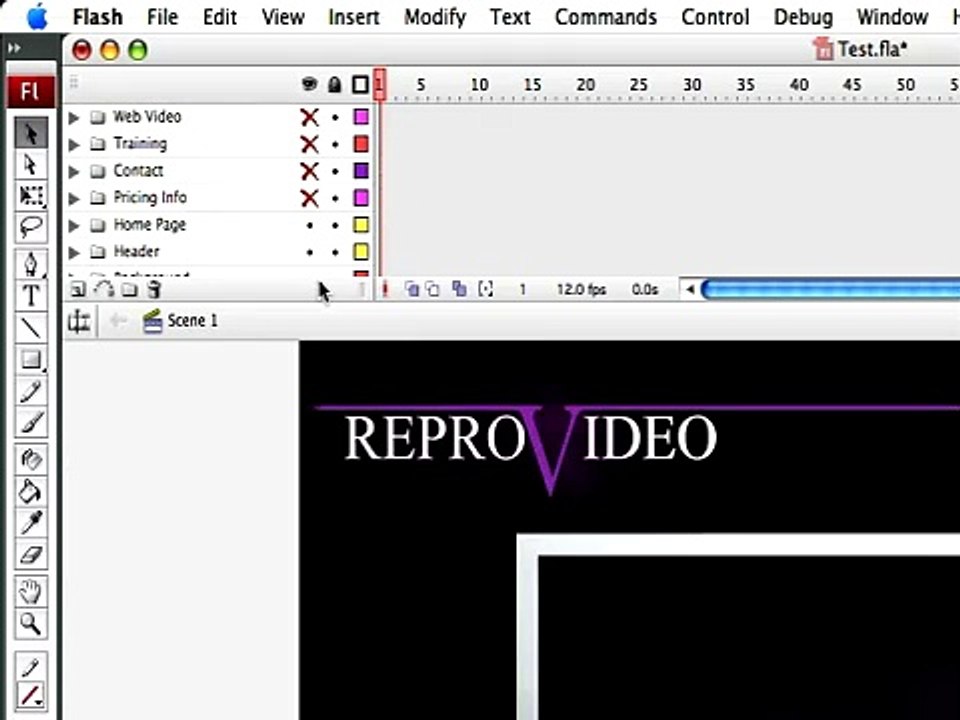
Task: Toggle Edit Multiple Frames button
Action: pyautogui.click(x=459, y=289)
